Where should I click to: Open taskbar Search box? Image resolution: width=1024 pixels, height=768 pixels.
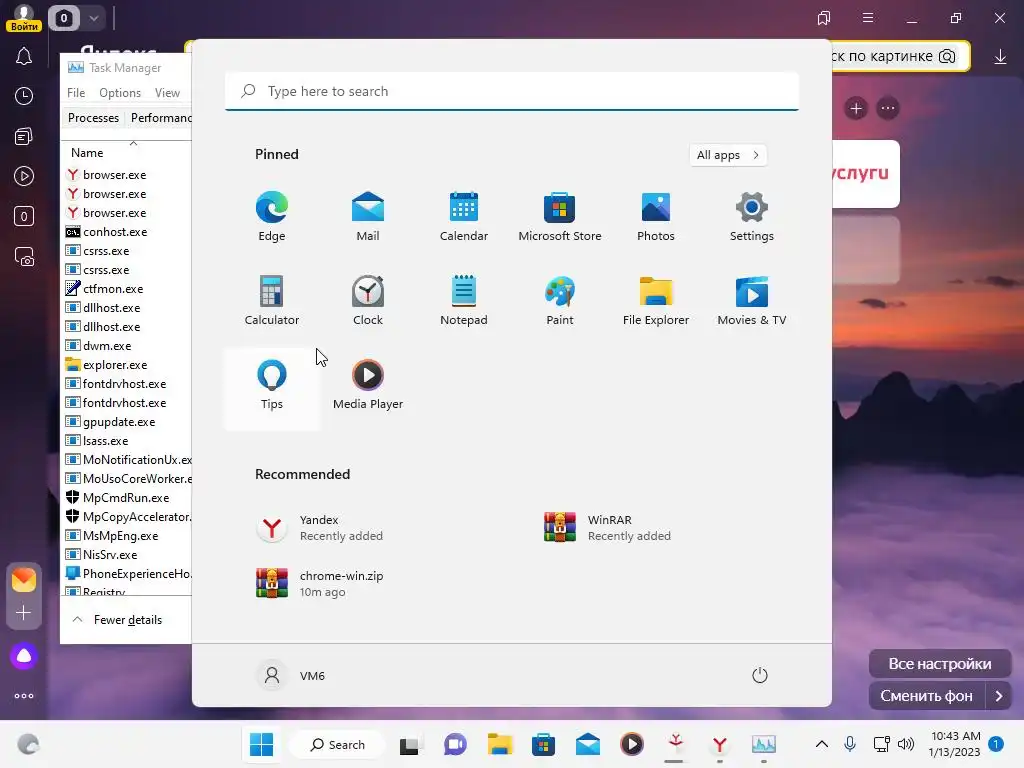337,744
